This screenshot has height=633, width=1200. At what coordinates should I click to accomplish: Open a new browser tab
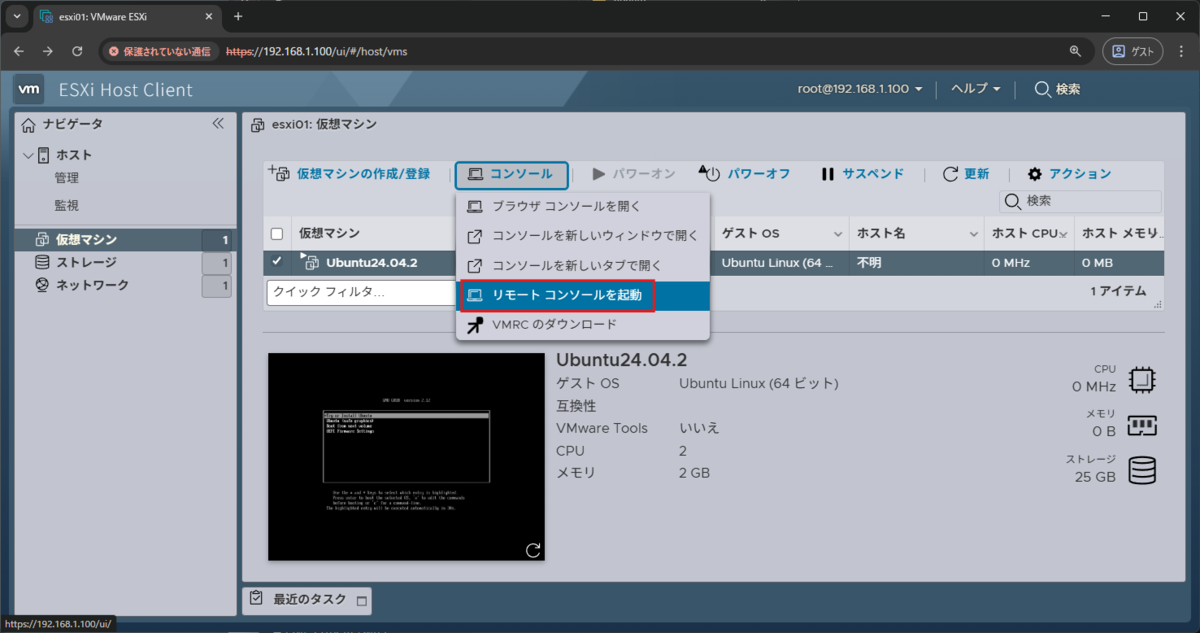click(238, 16)
